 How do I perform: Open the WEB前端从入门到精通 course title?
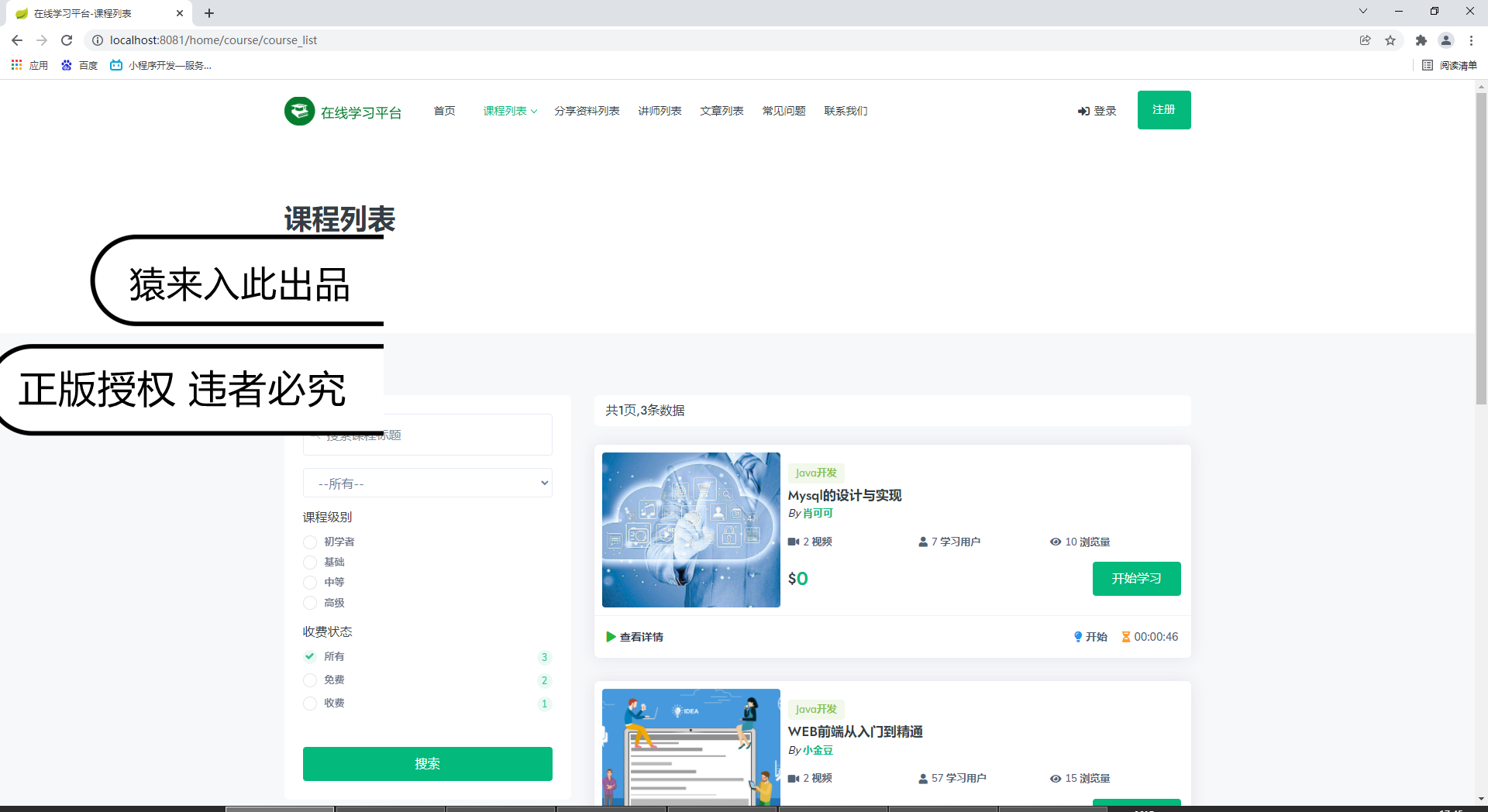tap(856, 731)
